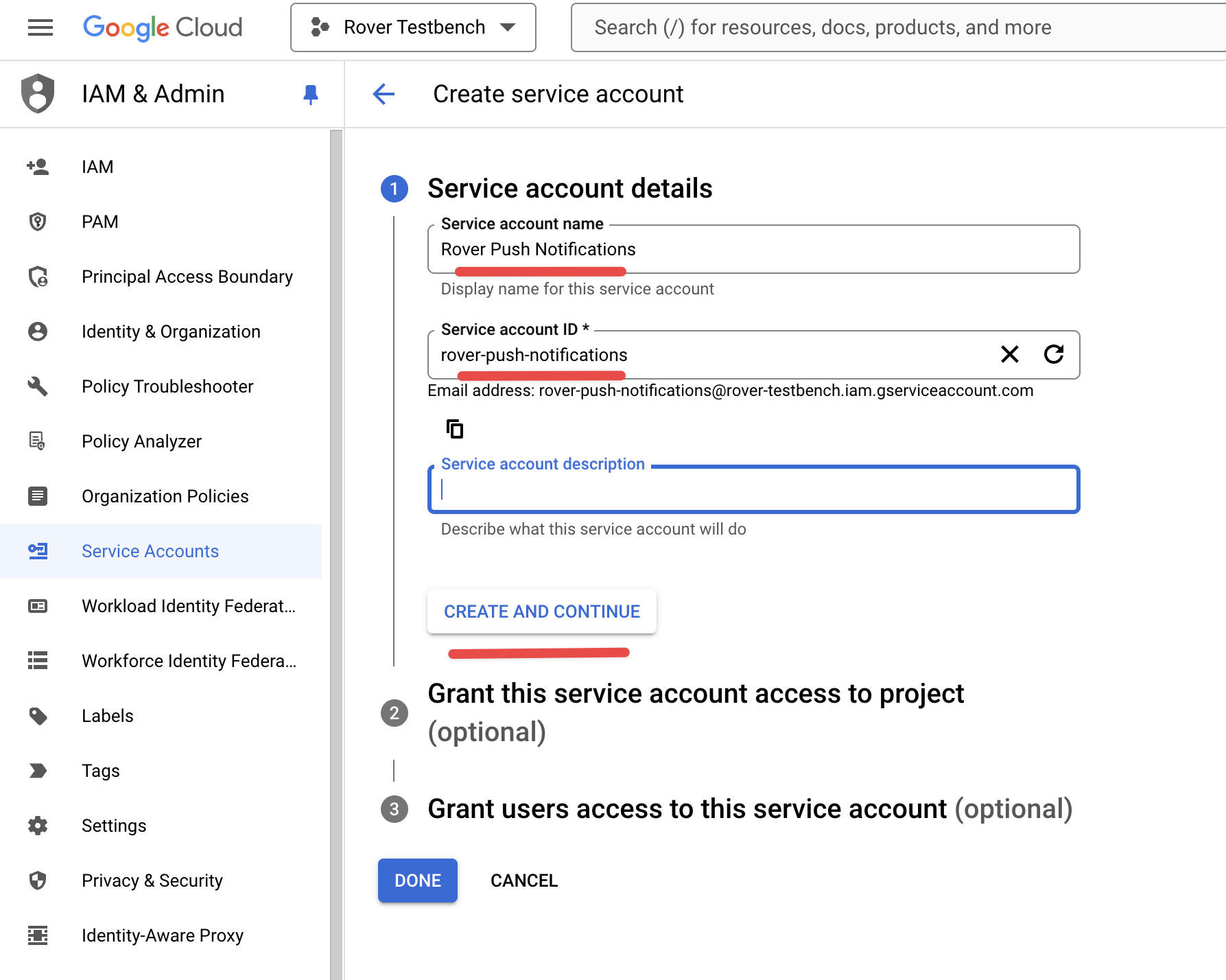Open Identity & Organization
The height and width of the screenshot is (980, 1226).
[171, 331]
